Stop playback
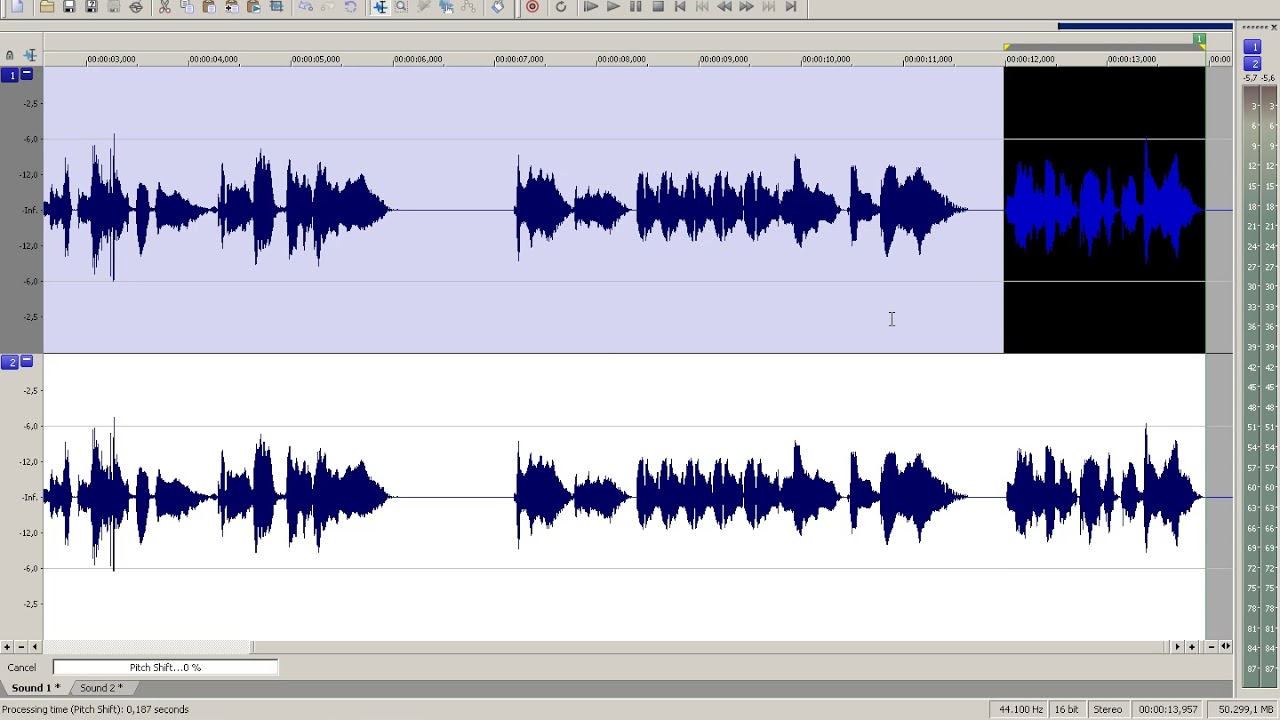Viewport: 1280px width, 720px height. click(x=657, y=6)
